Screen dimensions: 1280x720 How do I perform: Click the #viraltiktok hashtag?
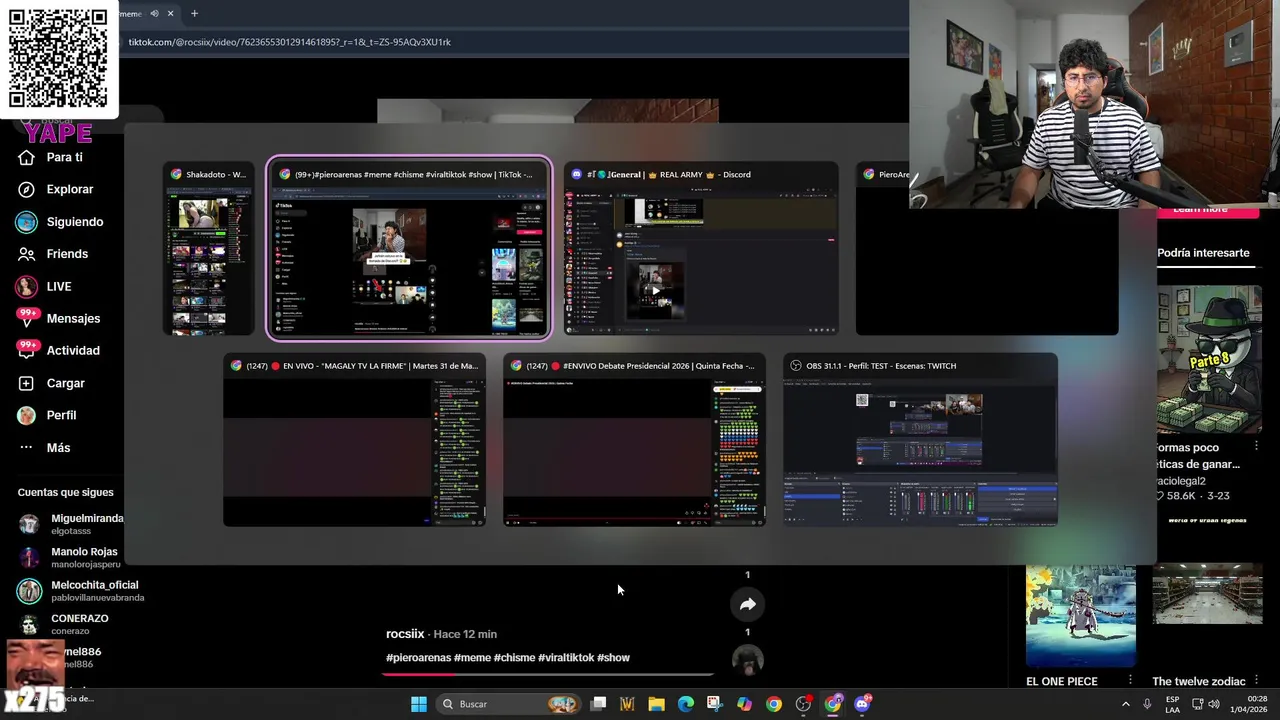click(x=566, y=658)
